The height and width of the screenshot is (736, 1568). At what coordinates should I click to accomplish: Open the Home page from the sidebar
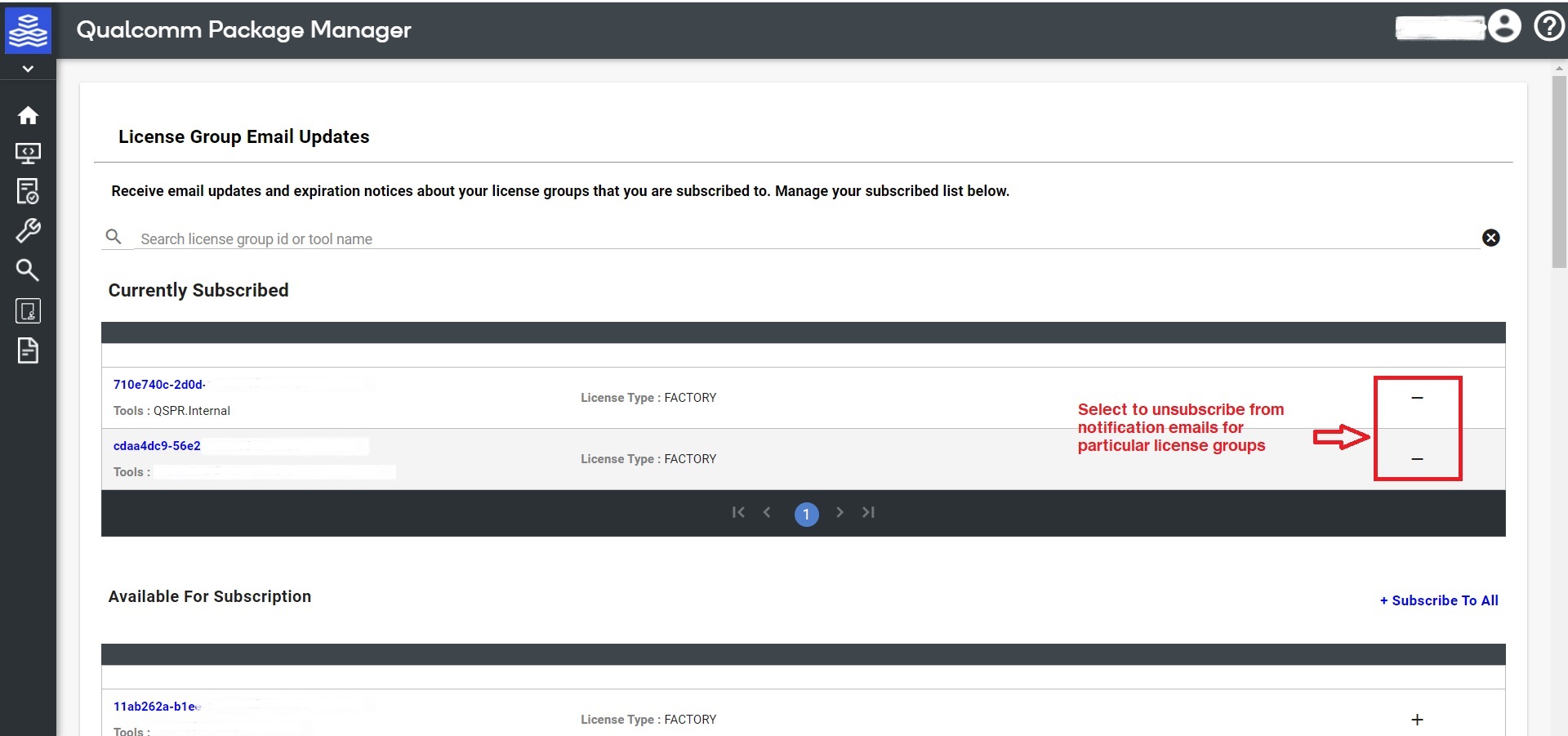click(x=29, y=115)
